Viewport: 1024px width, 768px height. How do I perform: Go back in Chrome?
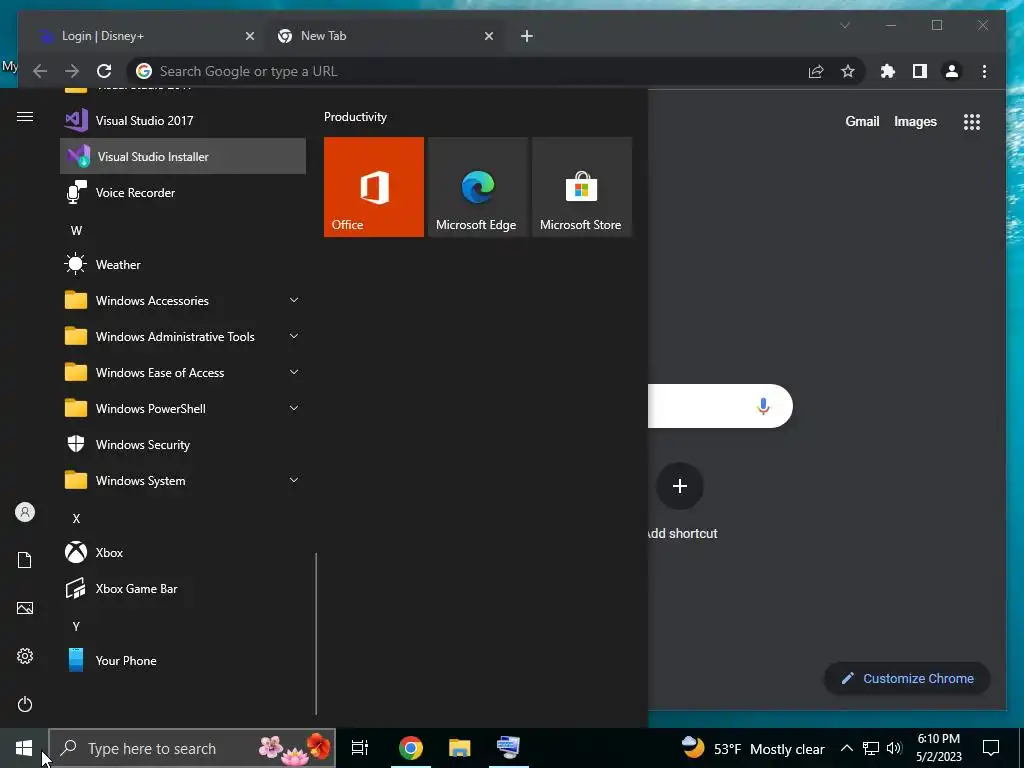point(40,71)
